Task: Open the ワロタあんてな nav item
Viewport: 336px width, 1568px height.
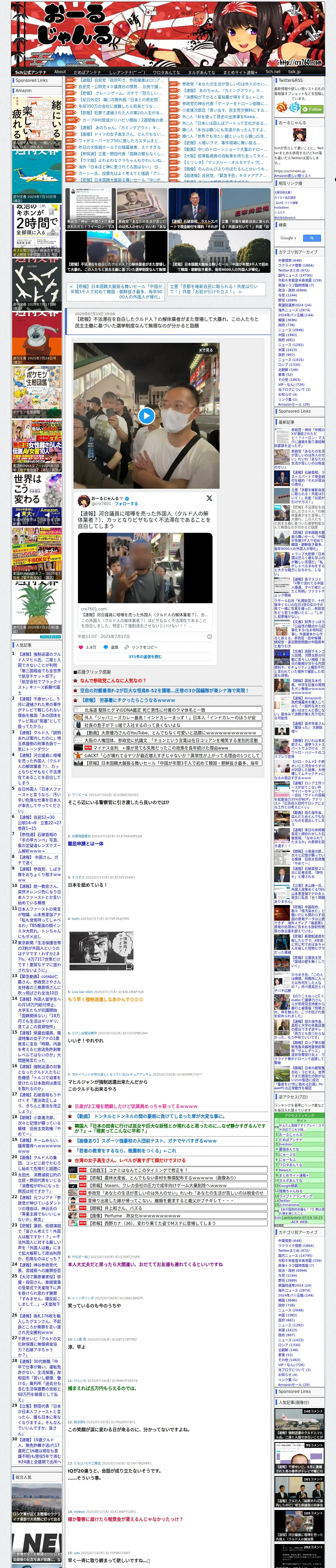Action: click(166, 72)
